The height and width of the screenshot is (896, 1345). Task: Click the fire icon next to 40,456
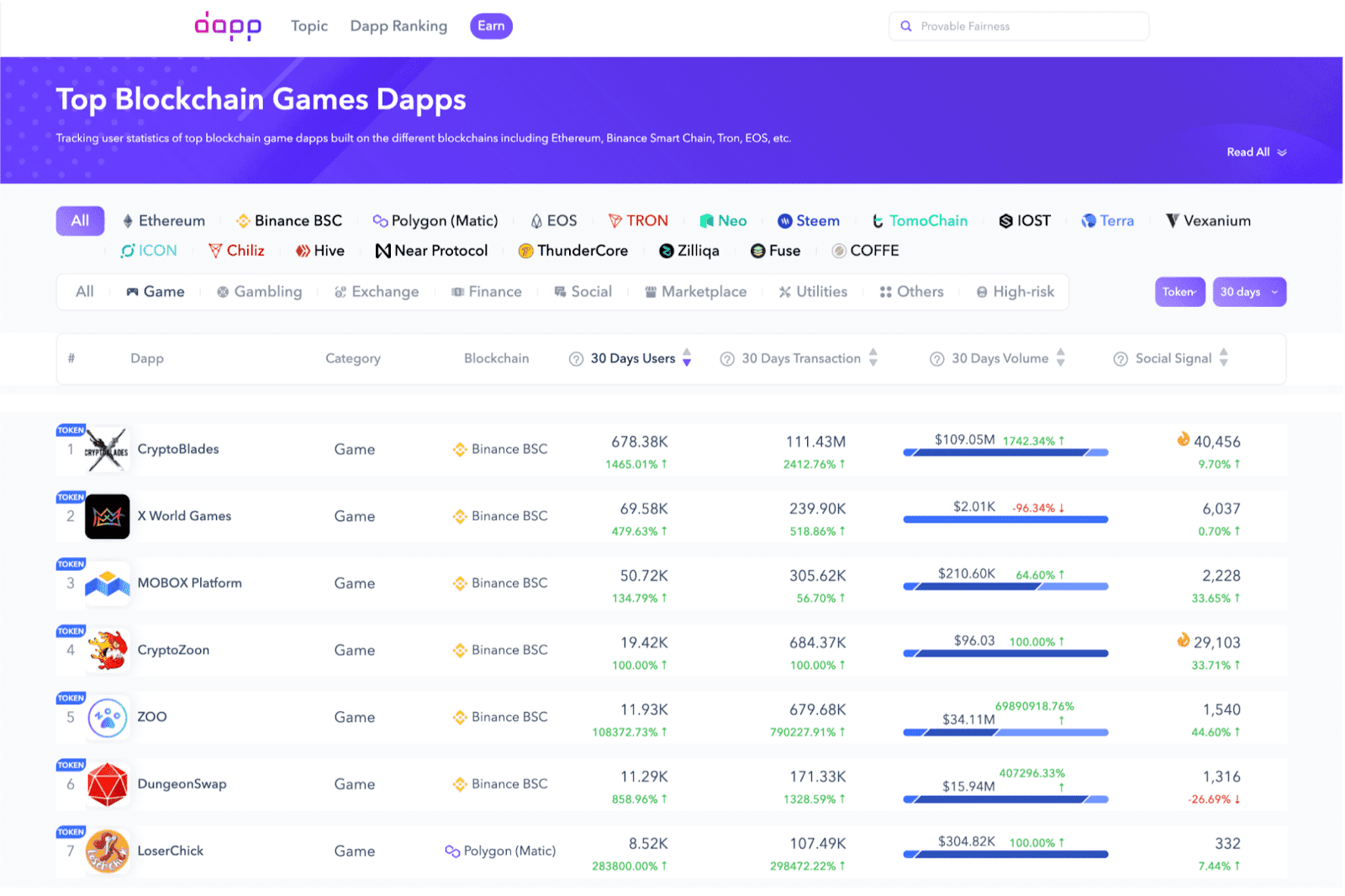click(x=1184, y=440)
